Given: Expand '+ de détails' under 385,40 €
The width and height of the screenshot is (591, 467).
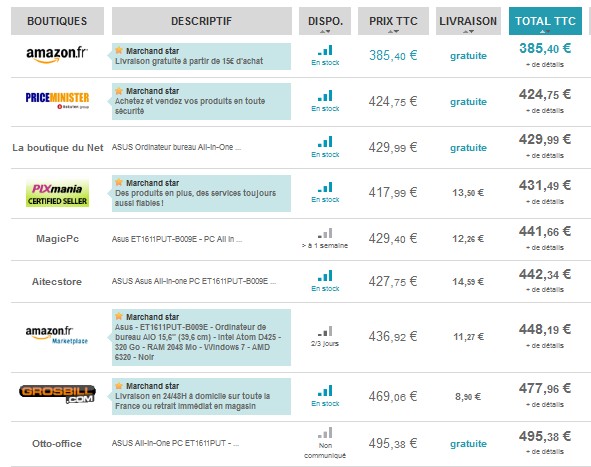Looking at the screenshot, I should (x=545, y=65).
